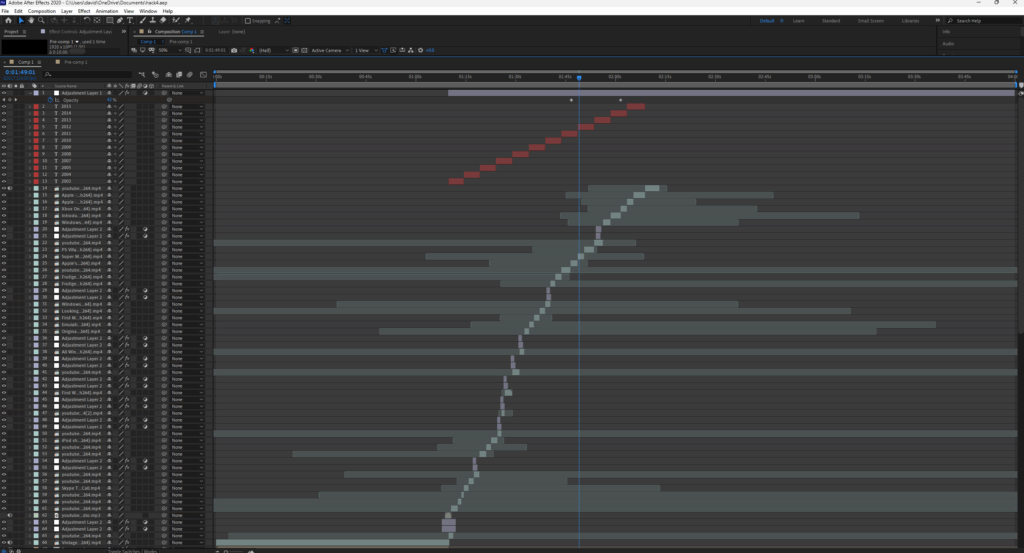This screenshot has height=553, width=1024.
Task: Toggle the adjustment layer switch on Adjustment Layer 1
Action: (x=145, y=93)
